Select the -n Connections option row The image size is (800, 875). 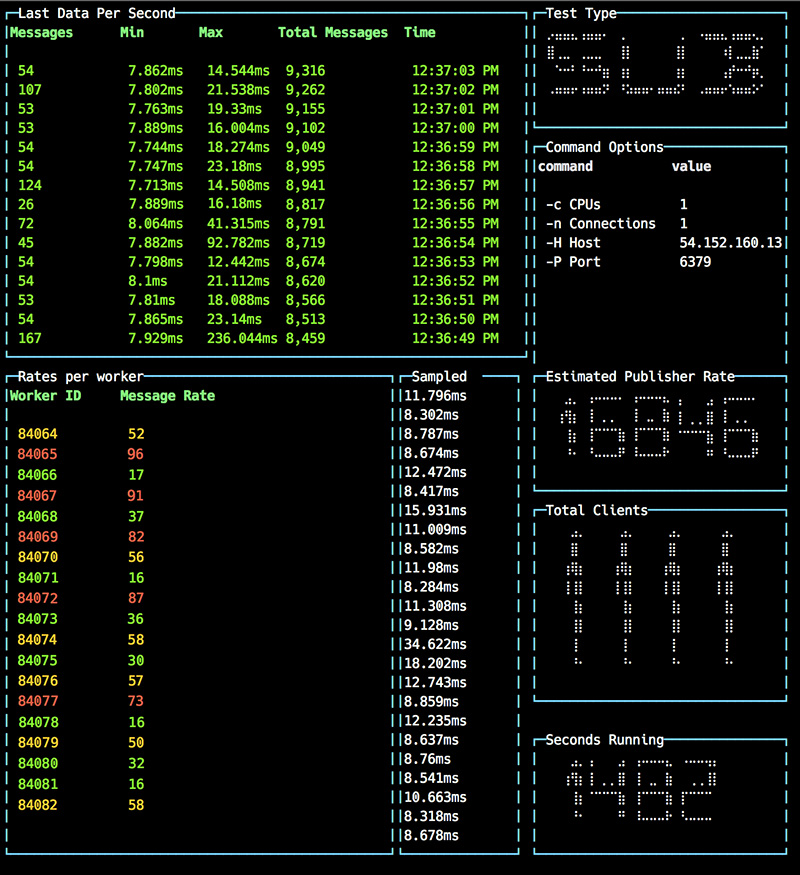point(600,224)
